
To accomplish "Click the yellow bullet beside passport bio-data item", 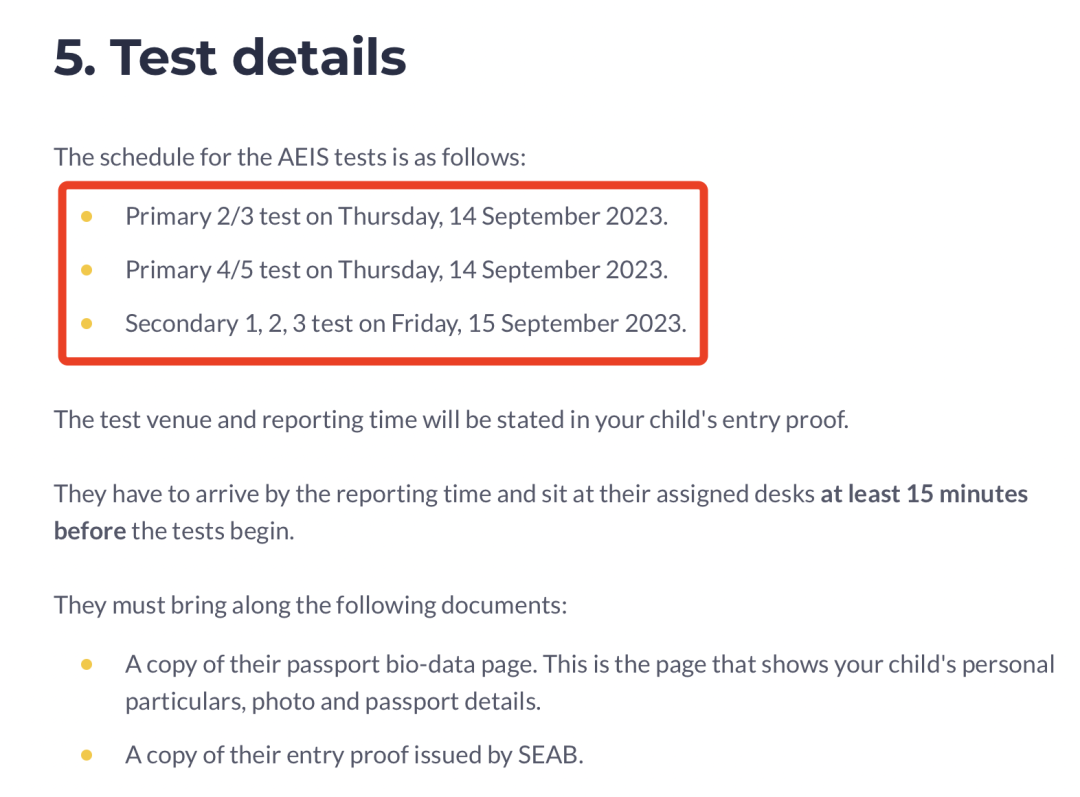I will tap(87, 665).
